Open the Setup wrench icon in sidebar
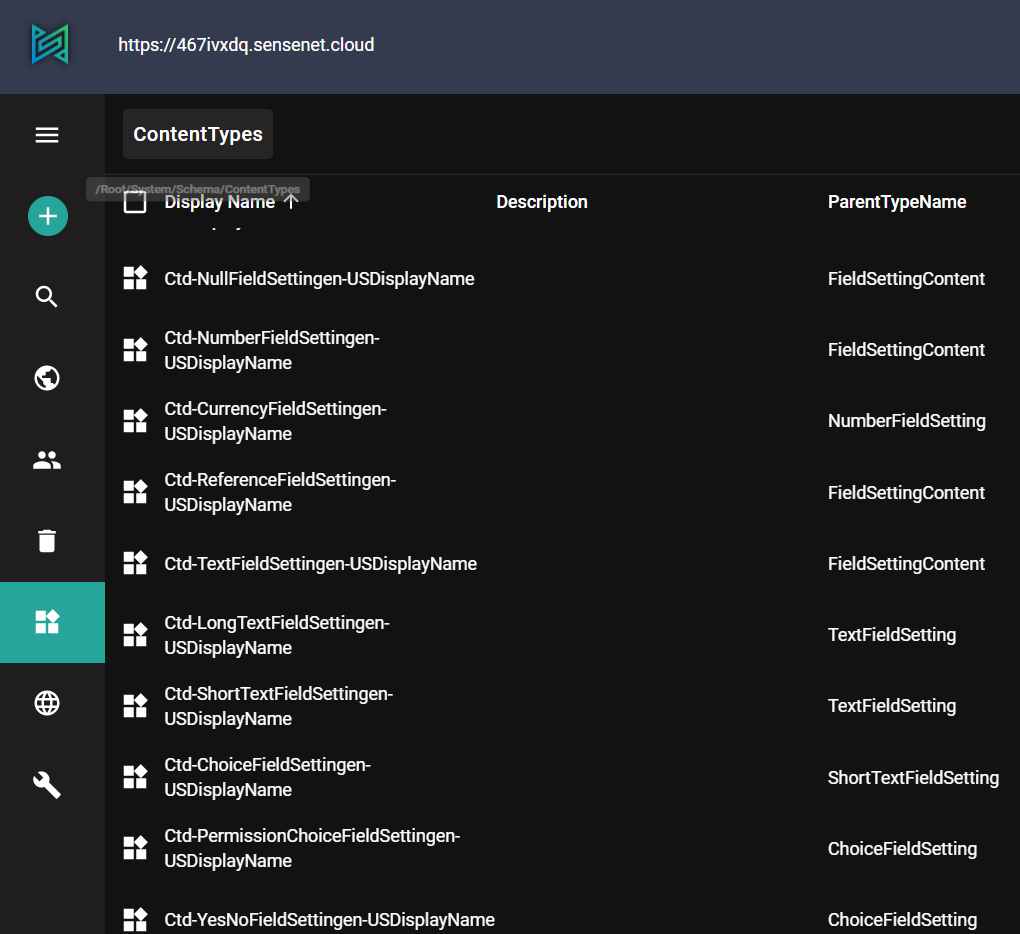 click(46, 784)
